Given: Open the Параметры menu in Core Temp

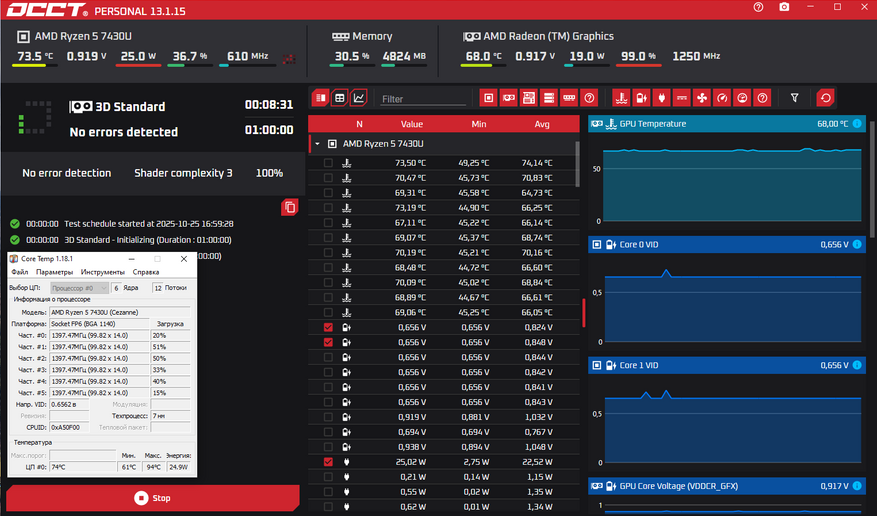Looking at the screenshot, I should coord(55,272).
